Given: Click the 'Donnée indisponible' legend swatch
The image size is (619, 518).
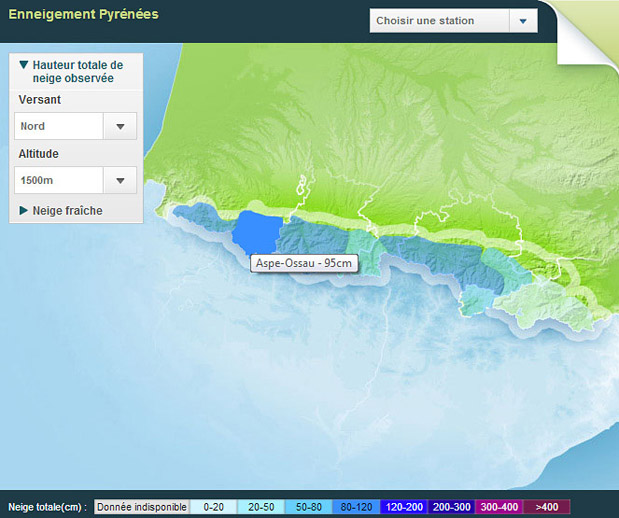Looking at the screenshot, I should point(141,507).
